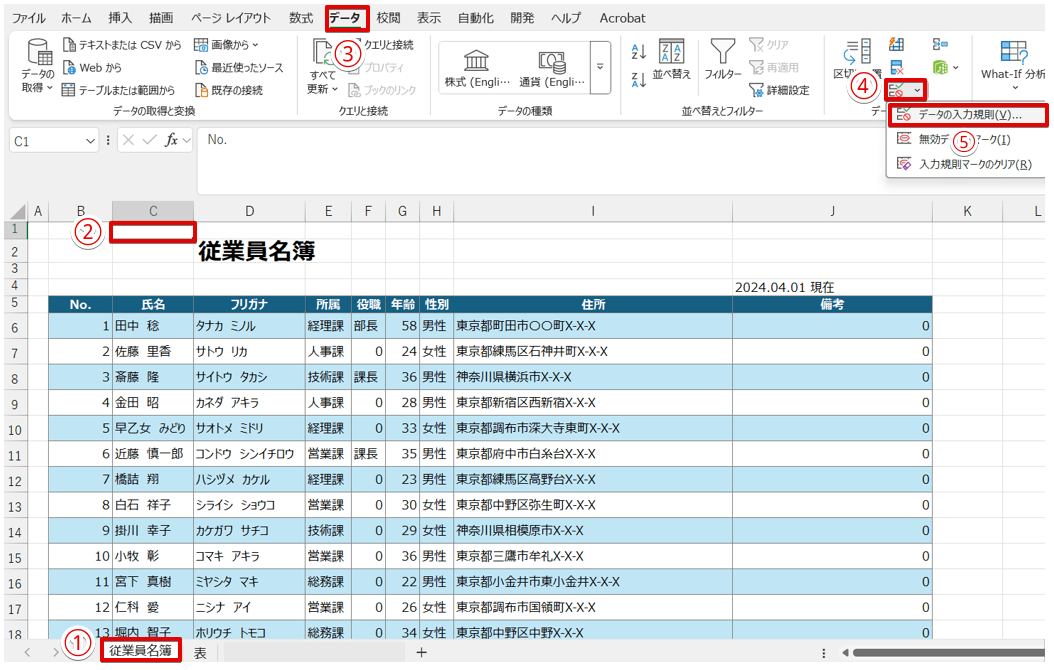
Task: Click the sort ascending A-Z icon
Action: (639, 51)
